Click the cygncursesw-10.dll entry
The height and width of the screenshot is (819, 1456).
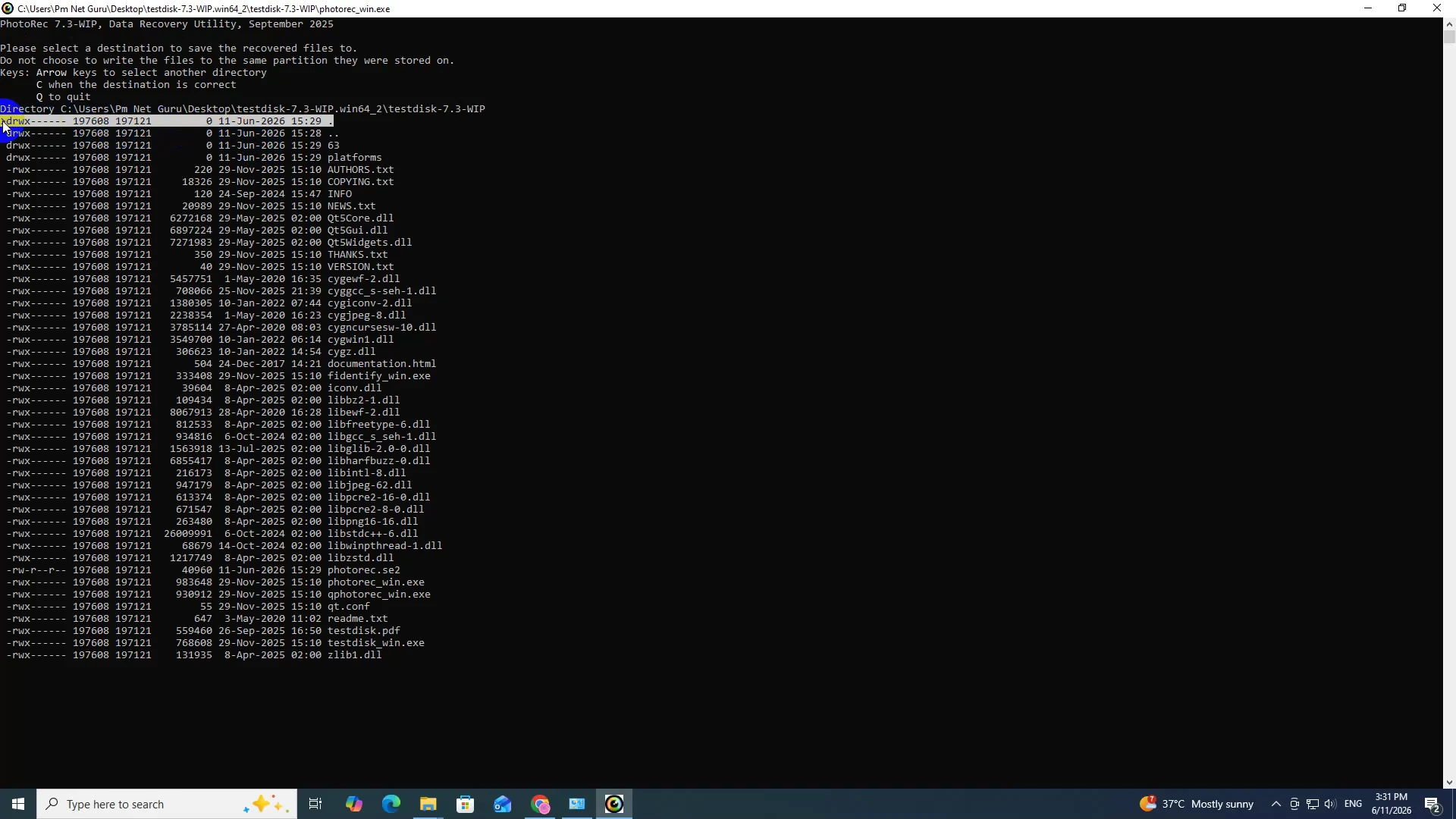[221, 328]
